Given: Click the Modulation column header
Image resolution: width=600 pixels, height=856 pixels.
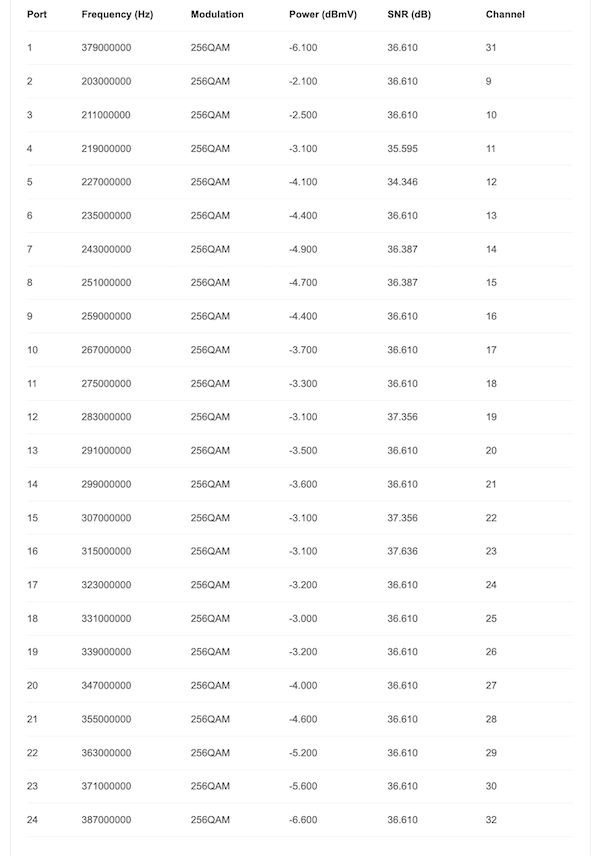Looking at the screenshot, I should coord(217,14).
